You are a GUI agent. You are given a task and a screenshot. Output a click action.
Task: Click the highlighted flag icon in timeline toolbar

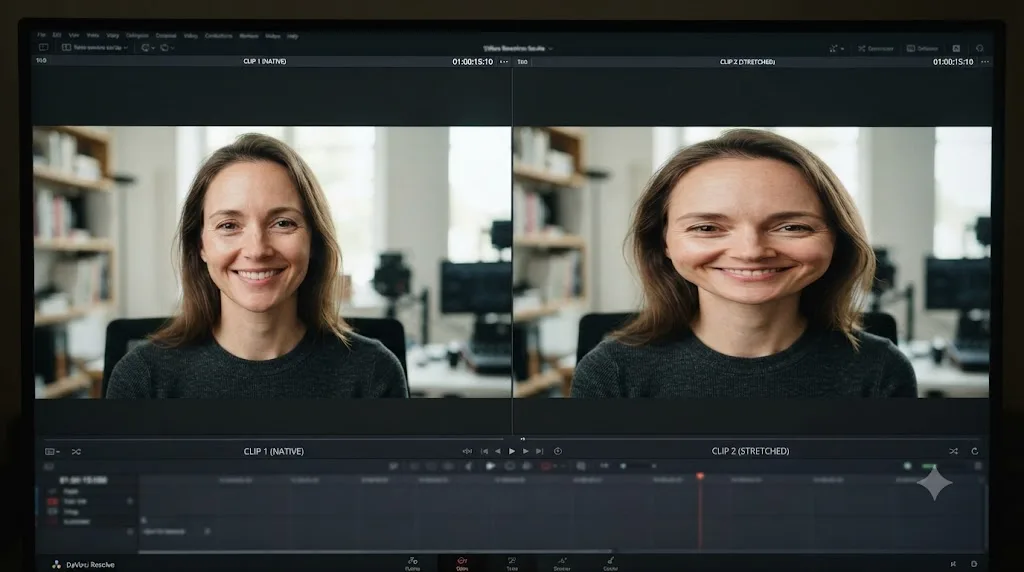pyautogui.click(x=490, y=466)
